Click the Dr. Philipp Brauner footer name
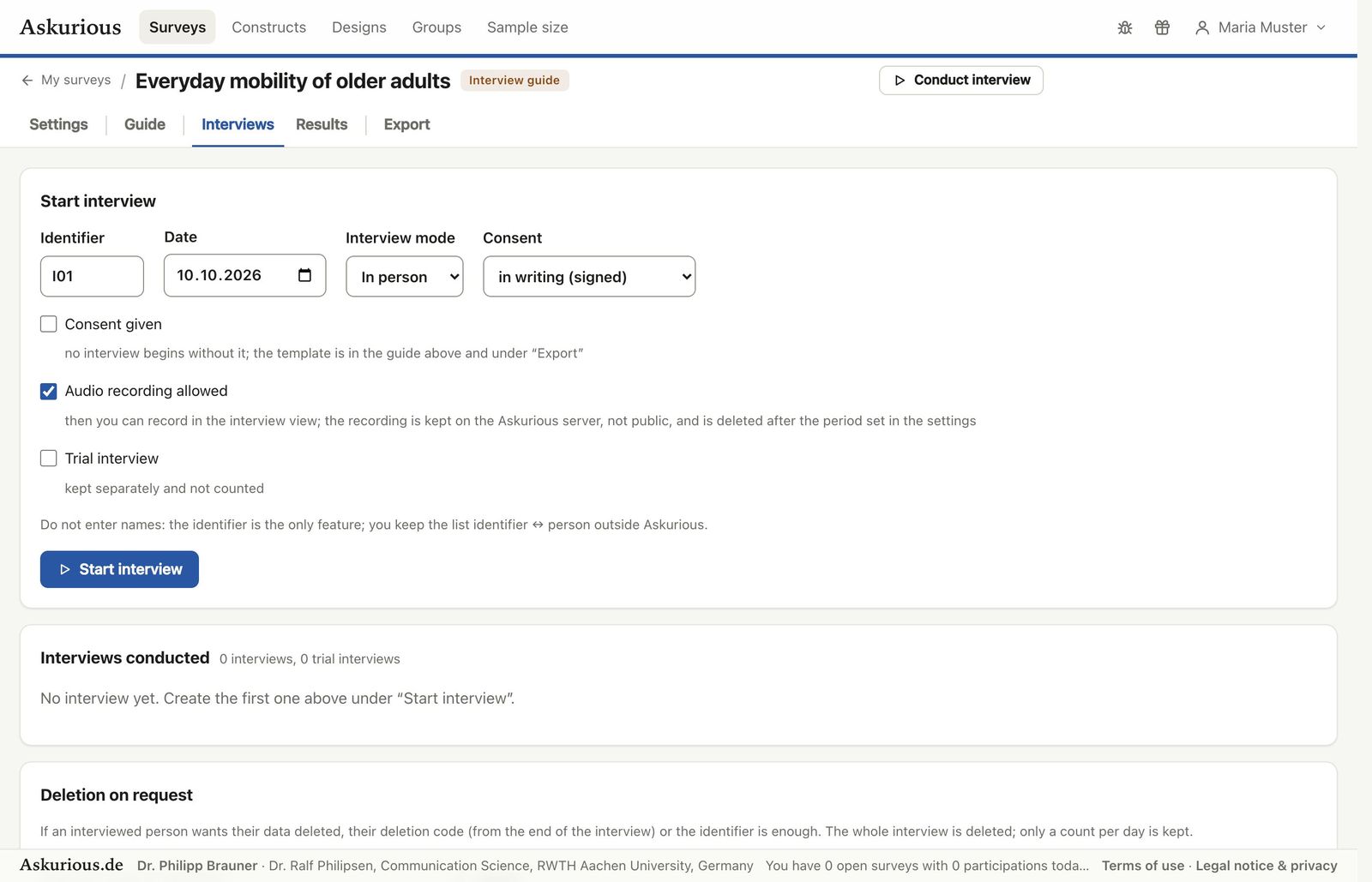 197,866
